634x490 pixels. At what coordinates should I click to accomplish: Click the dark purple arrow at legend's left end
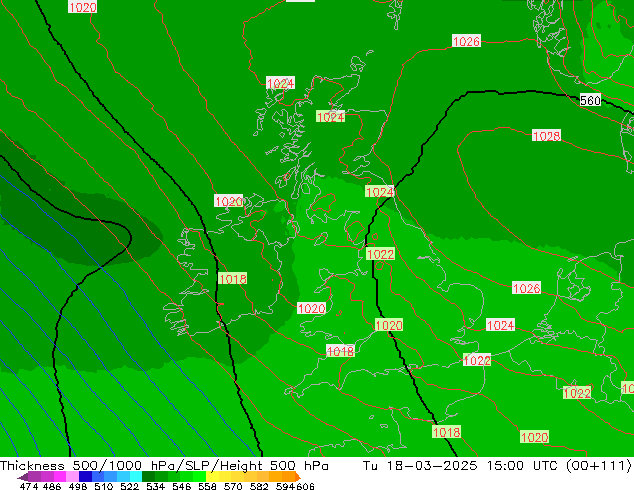pyautogui.click(x=23, y=477)
